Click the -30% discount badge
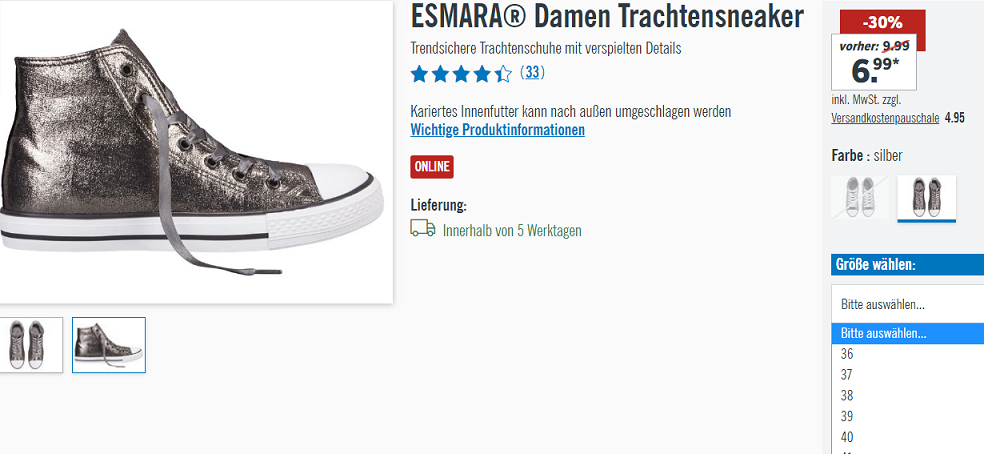Screen dimensions: 984x454 [x=882, y=22]
